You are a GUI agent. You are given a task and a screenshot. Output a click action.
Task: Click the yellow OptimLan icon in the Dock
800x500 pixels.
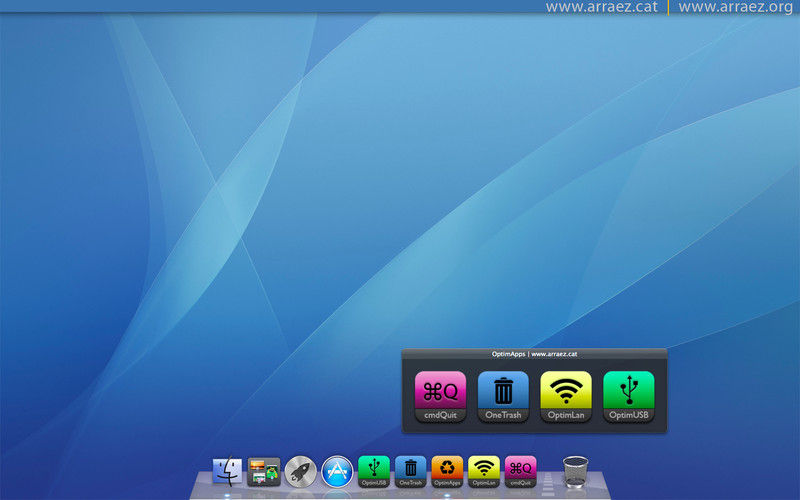pos(484,471)
